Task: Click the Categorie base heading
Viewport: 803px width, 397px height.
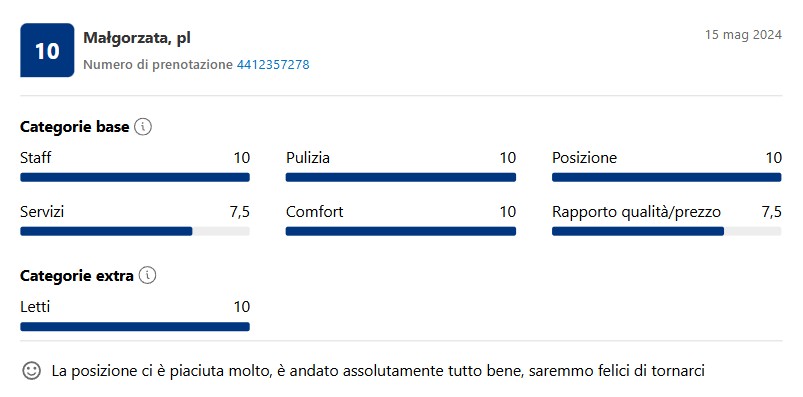Action: click(74, 127)
